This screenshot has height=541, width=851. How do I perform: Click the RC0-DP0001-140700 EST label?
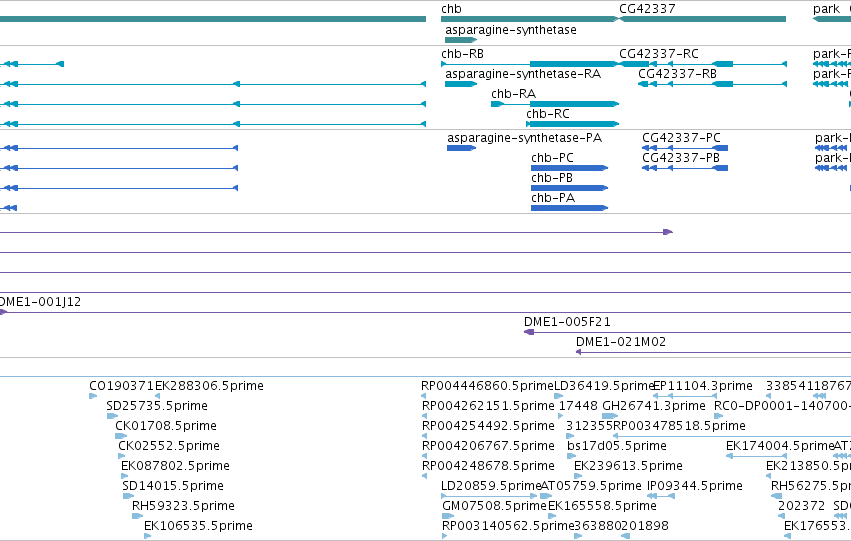[782, 406]
